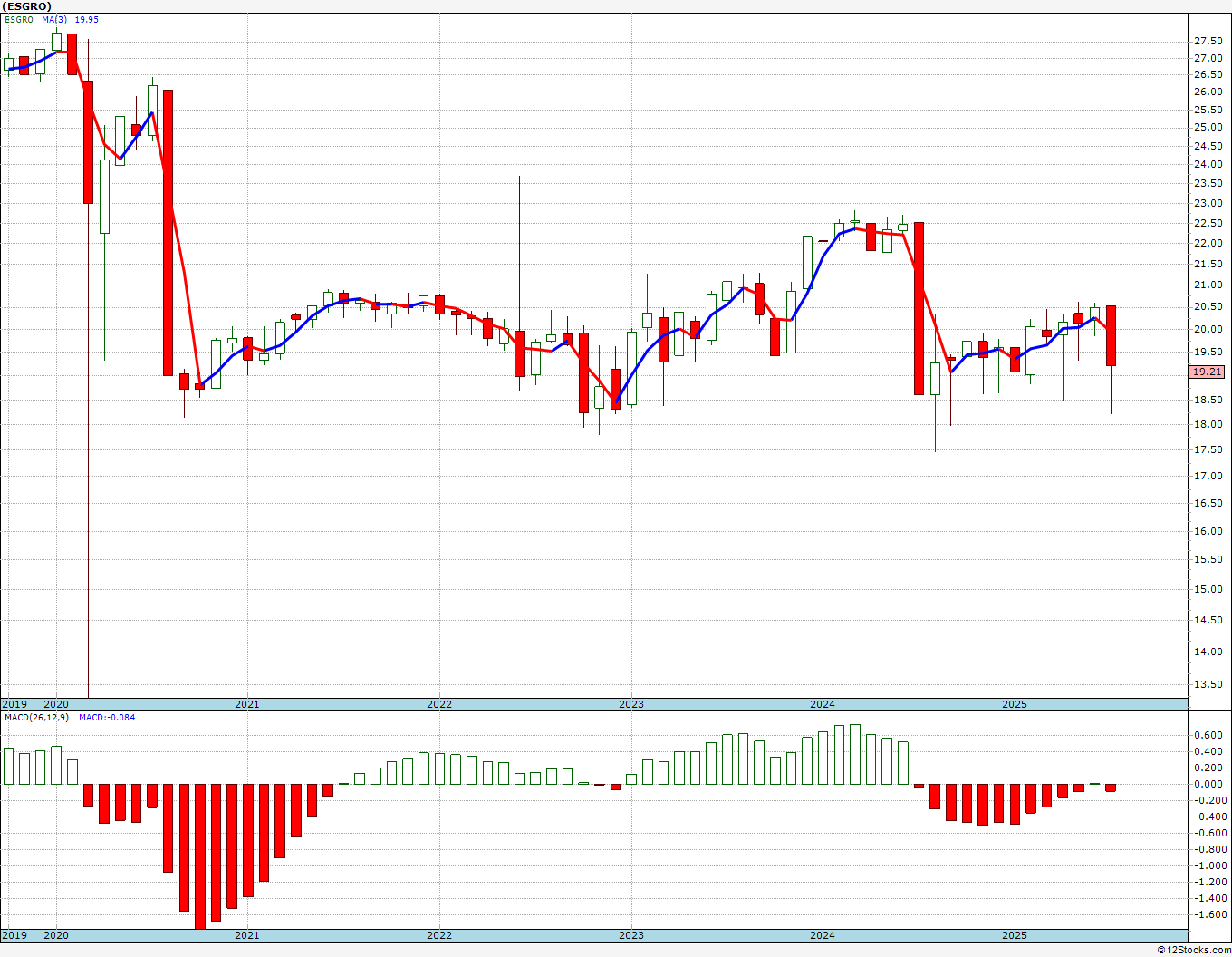Click 2022 on the price chart time axis

click(x=439, y=704)
